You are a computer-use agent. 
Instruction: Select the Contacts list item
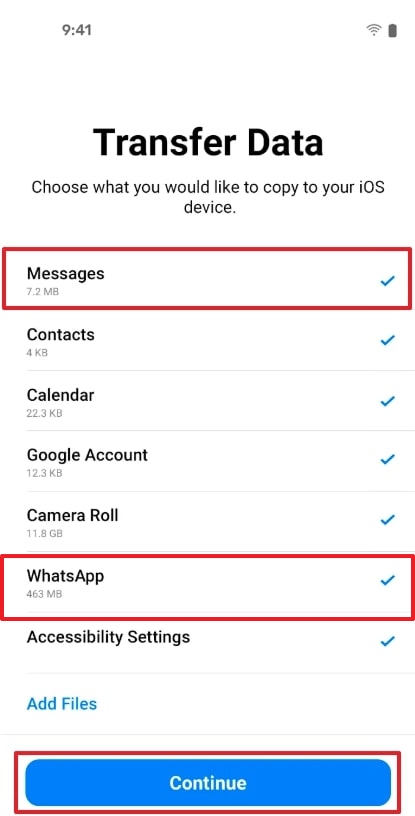(207, 341)
